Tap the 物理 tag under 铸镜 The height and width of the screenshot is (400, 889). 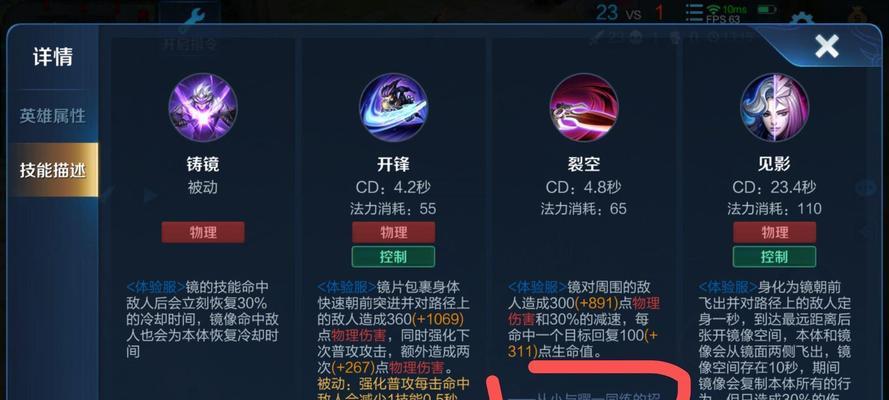pos(203,232)
